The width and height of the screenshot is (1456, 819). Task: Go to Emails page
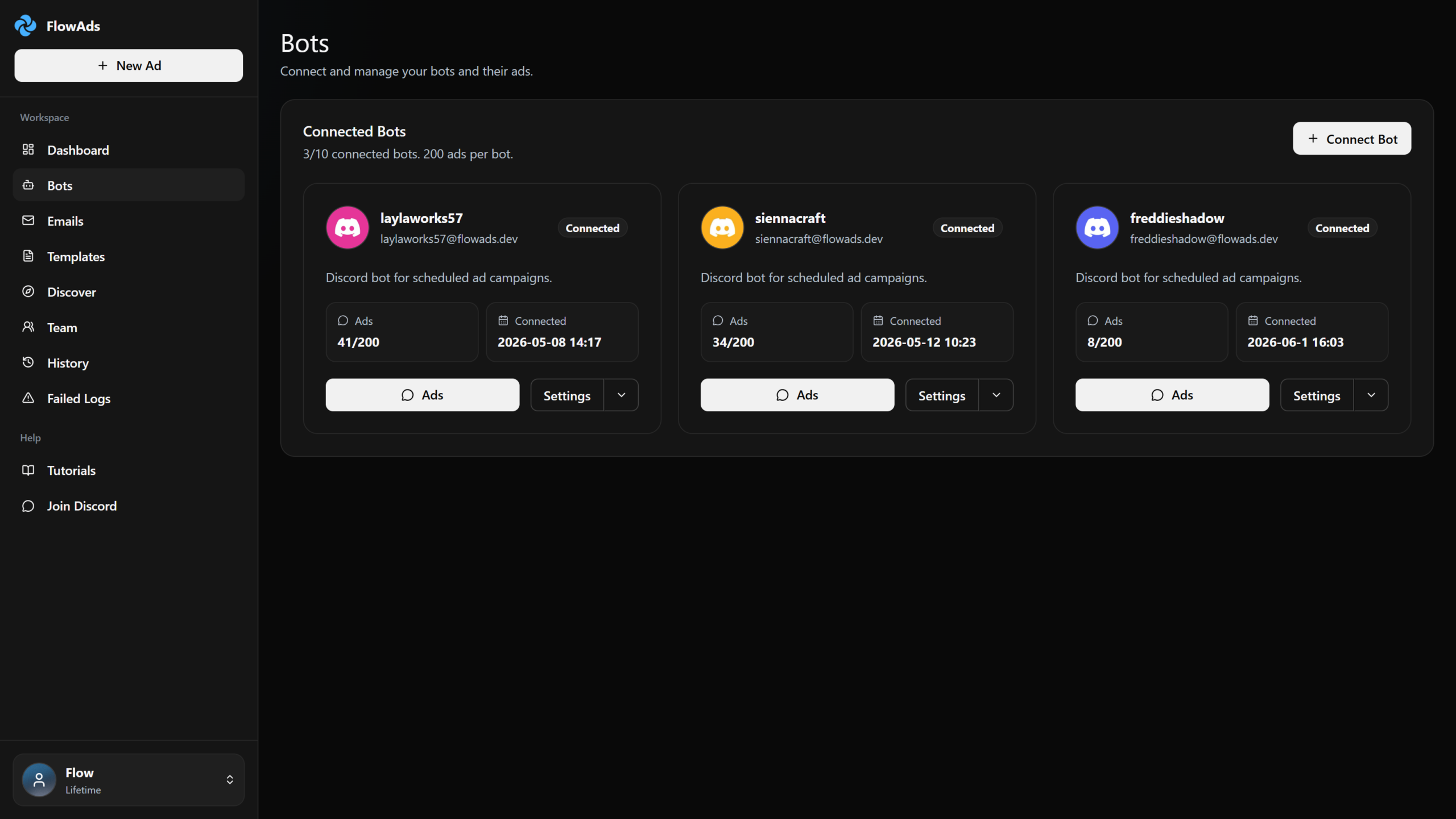point(129,221)
